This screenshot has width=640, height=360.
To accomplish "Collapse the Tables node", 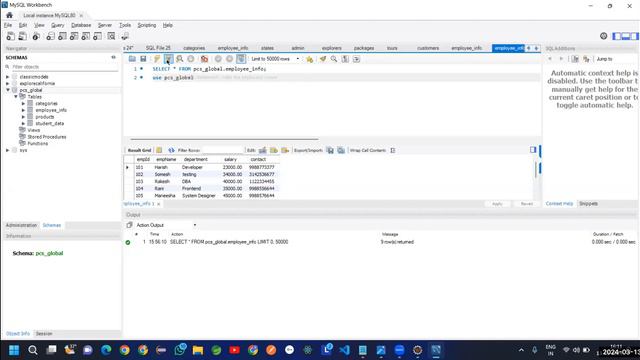I will [x=16, y=97].
